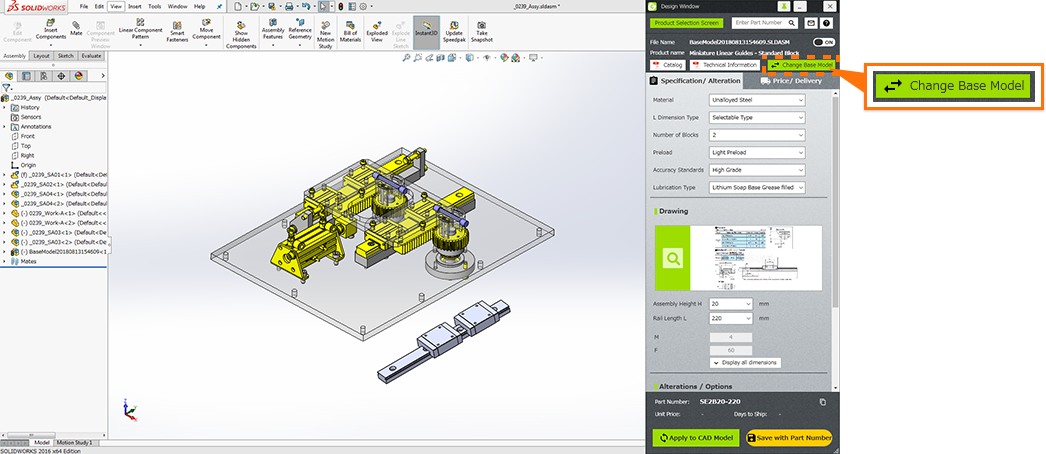Open the PropertyManager tab icon
Screen dimensions: 1046x454
26,76
